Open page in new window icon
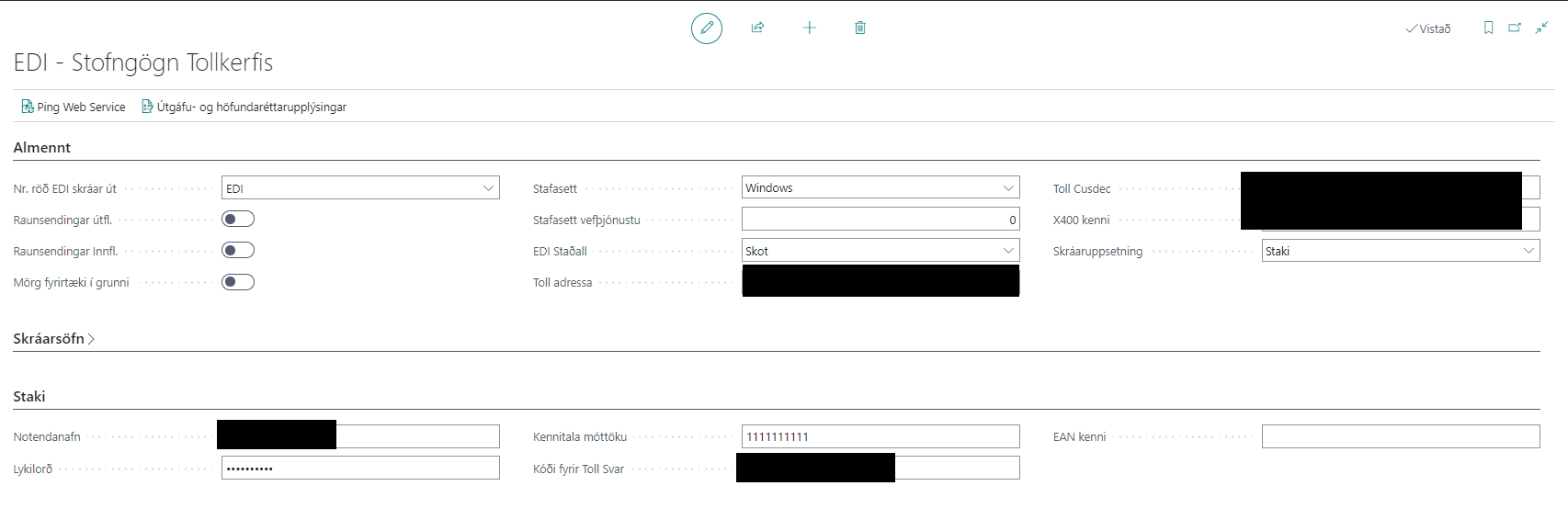Image resolution: width=1568 pixels, height=531 pixels. tap(1515, 28)
